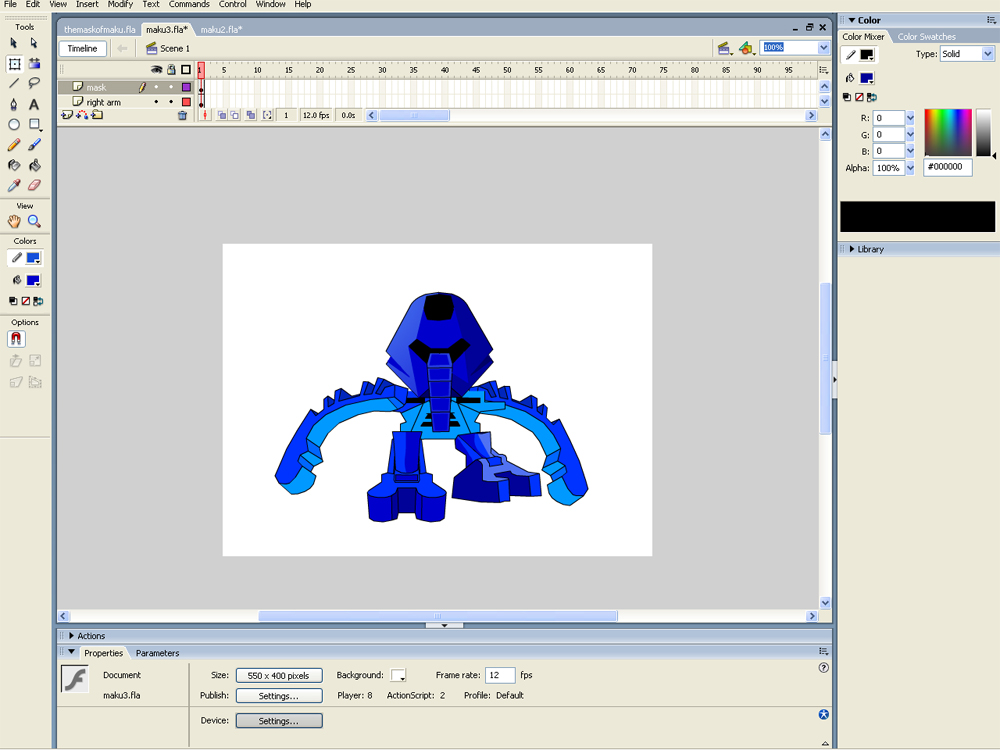
Task: Pick the Eraser tool
Action: coord(34,185)
